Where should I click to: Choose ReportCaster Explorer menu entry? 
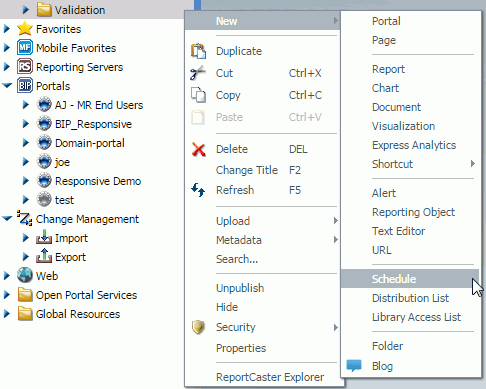(x=270, y=377)
